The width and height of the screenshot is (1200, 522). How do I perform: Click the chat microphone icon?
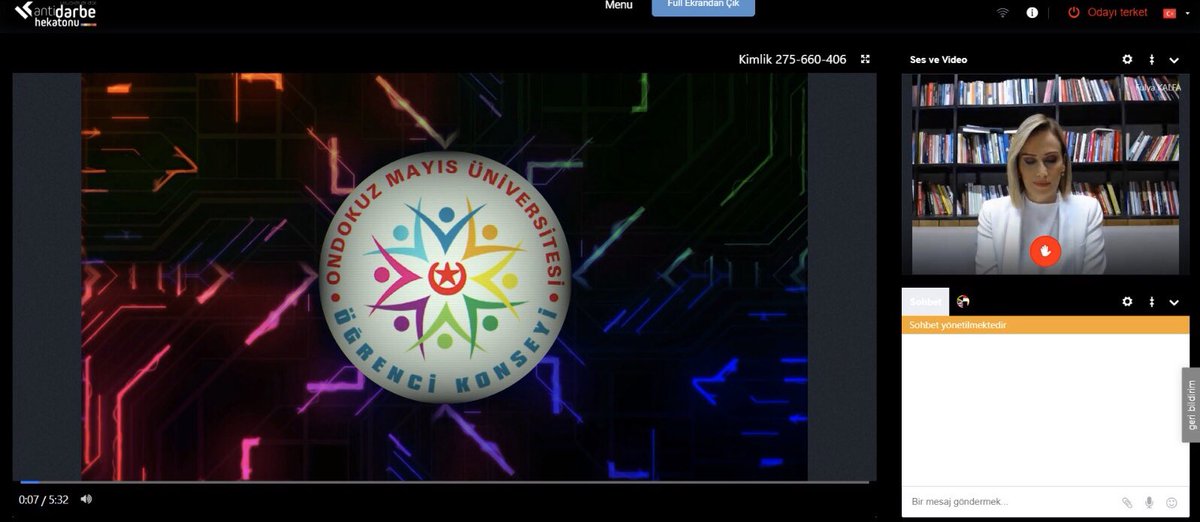tap(1150, 503)
